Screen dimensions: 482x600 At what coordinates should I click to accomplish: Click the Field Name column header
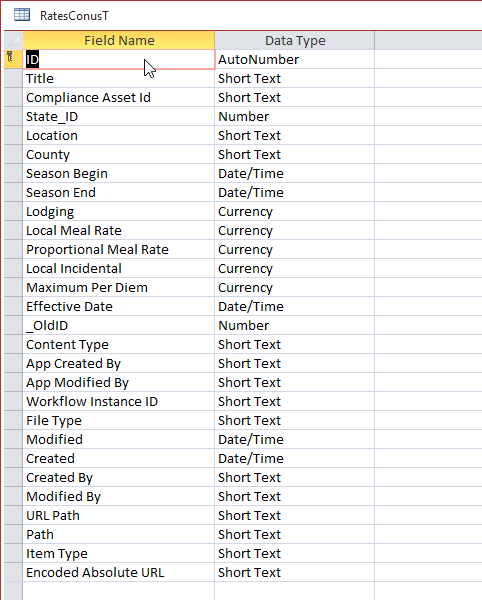pos(119,41)
